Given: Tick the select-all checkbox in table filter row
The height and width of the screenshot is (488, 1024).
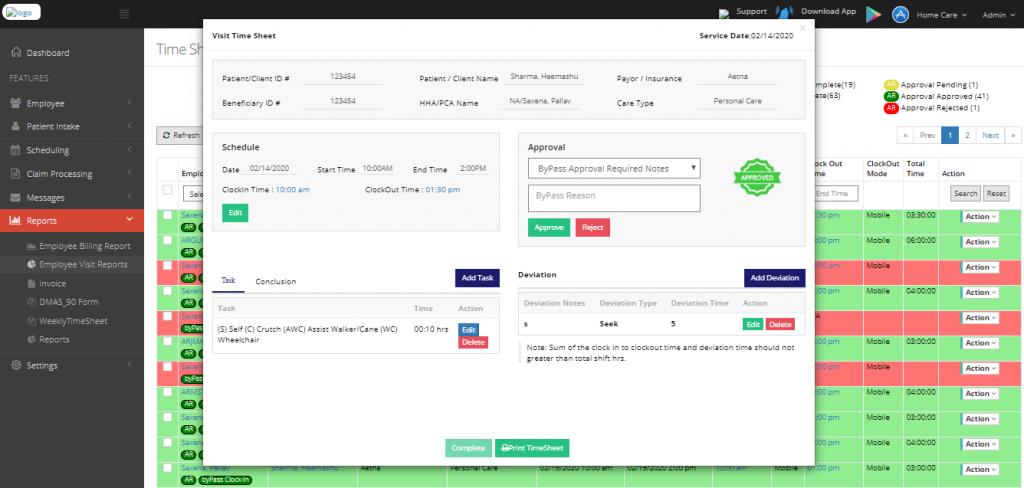Looking at the screenshot, I should (x=167, y=191).
